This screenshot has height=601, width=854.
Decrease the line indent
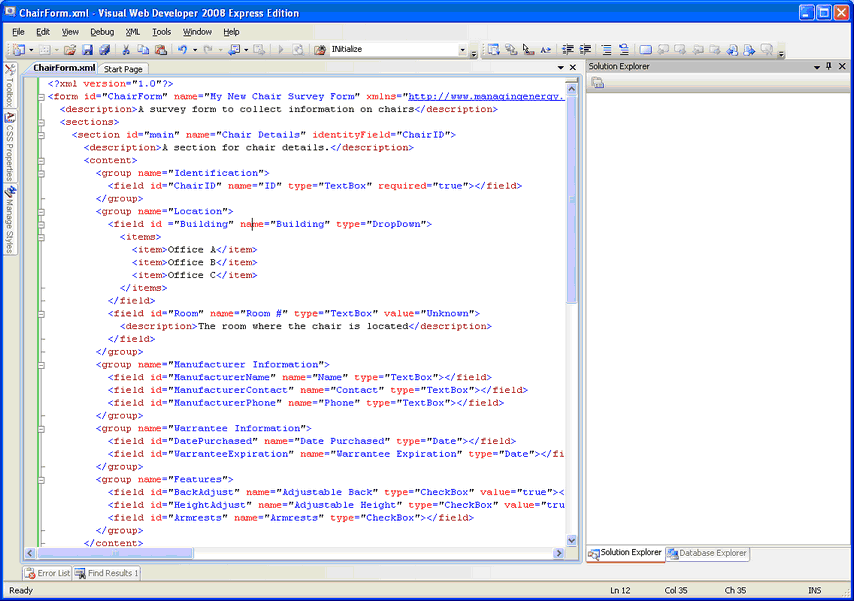pos(568,50)
